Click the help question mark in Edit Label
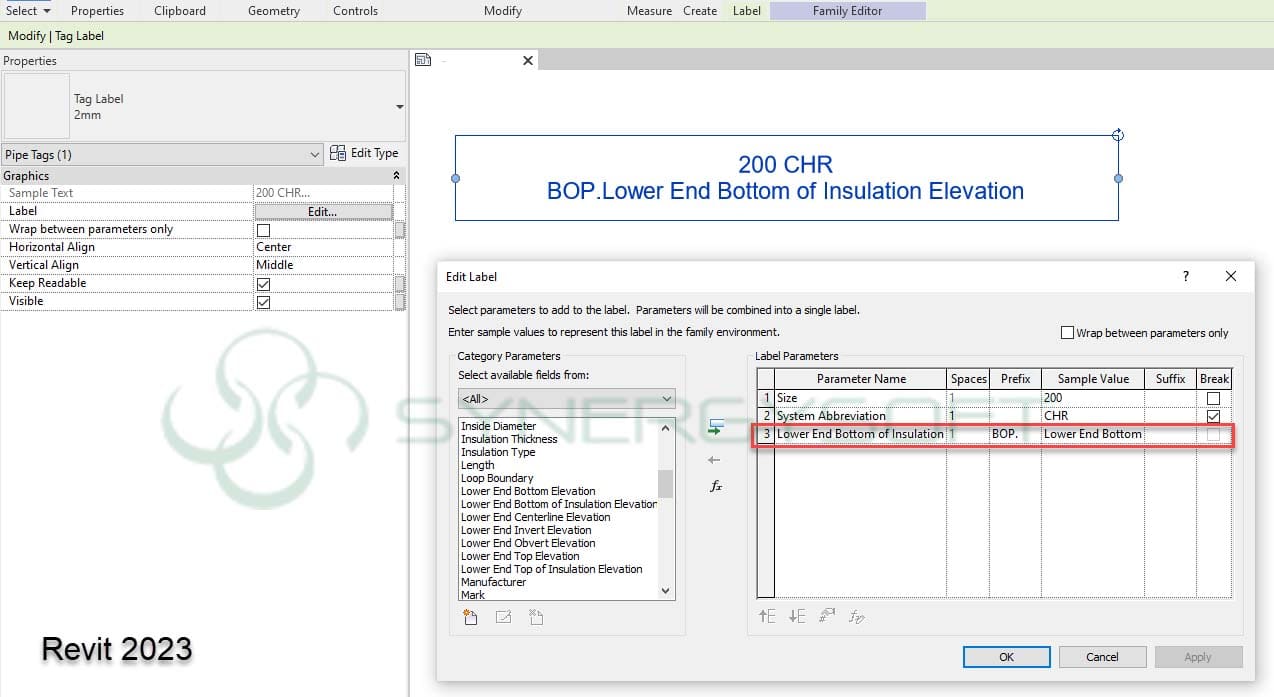The image size is (1274, 697). [x=1186, y=276]
